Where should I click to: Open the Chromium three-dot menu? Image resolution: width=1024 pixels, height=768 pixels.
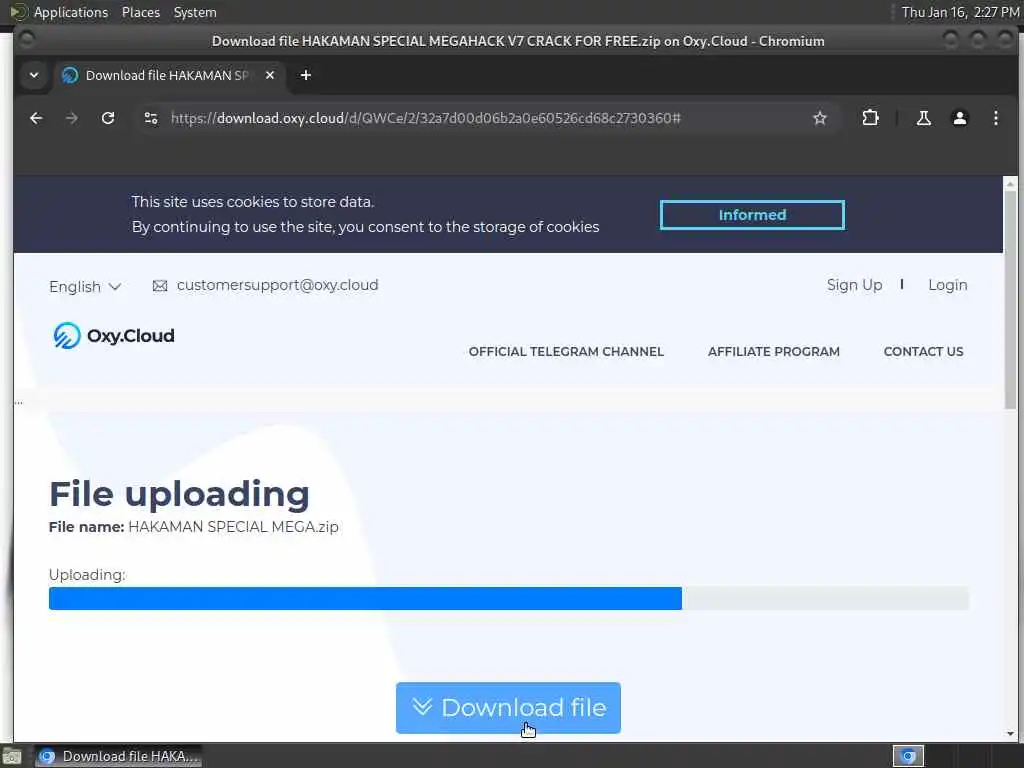995,118
